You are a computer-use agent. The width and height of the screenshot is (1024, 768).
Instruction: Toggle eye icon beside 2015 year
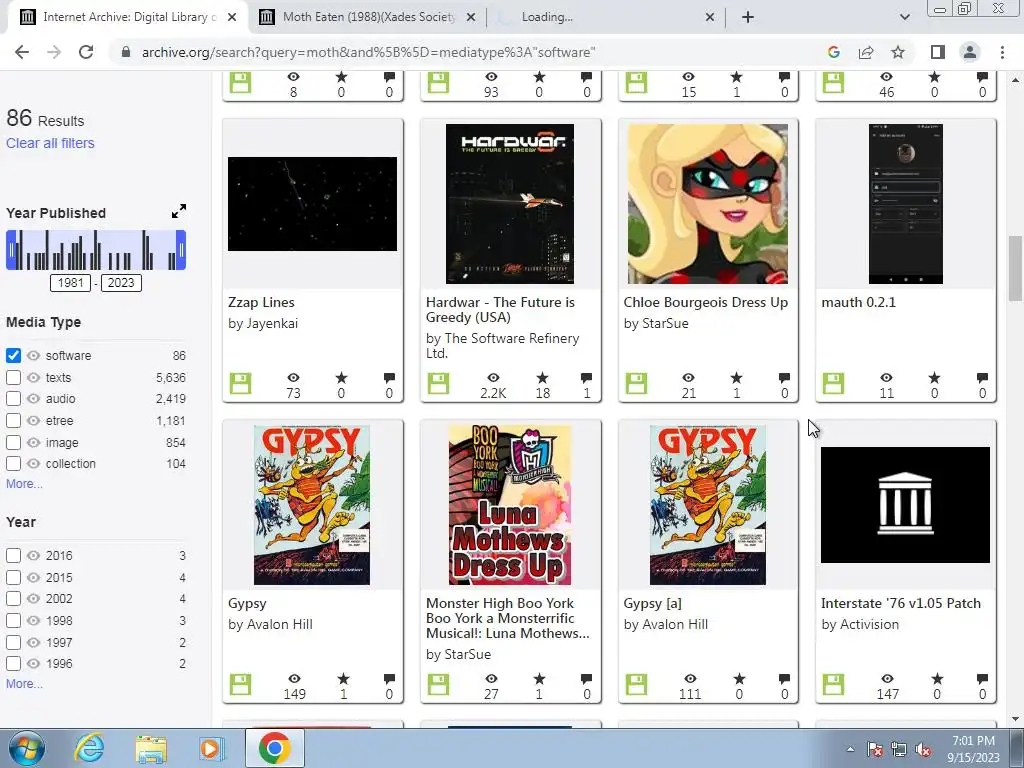pyautogui.click(x=33, y=577)
